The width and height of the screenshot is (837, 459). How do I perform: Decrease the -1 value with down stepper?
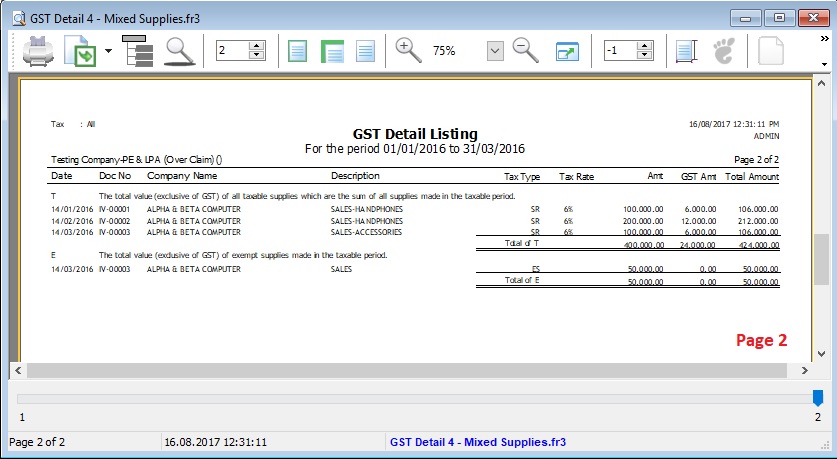point(644,55)
